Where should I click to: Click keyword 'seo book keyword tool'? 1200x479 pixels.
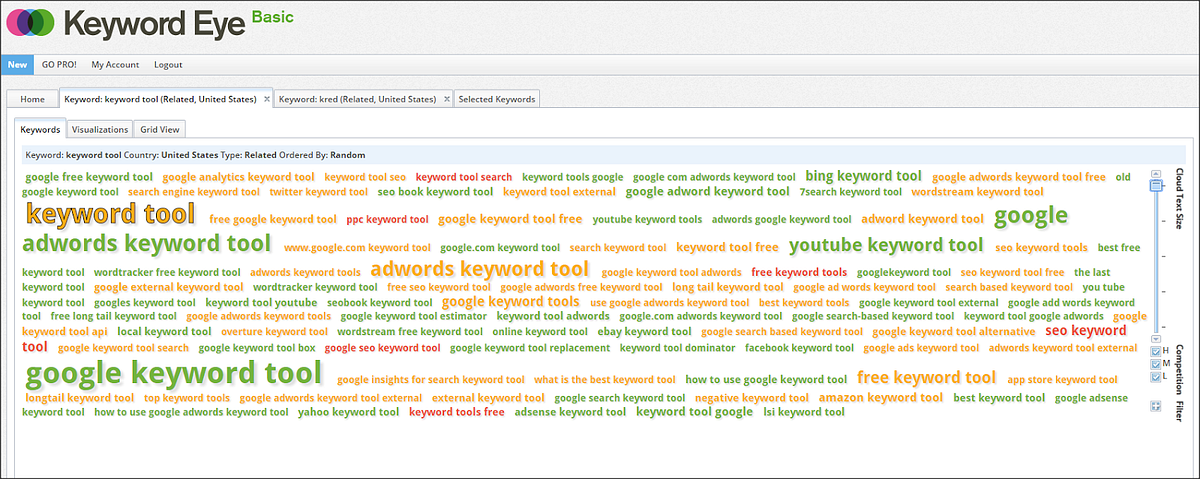click(435, 192)
